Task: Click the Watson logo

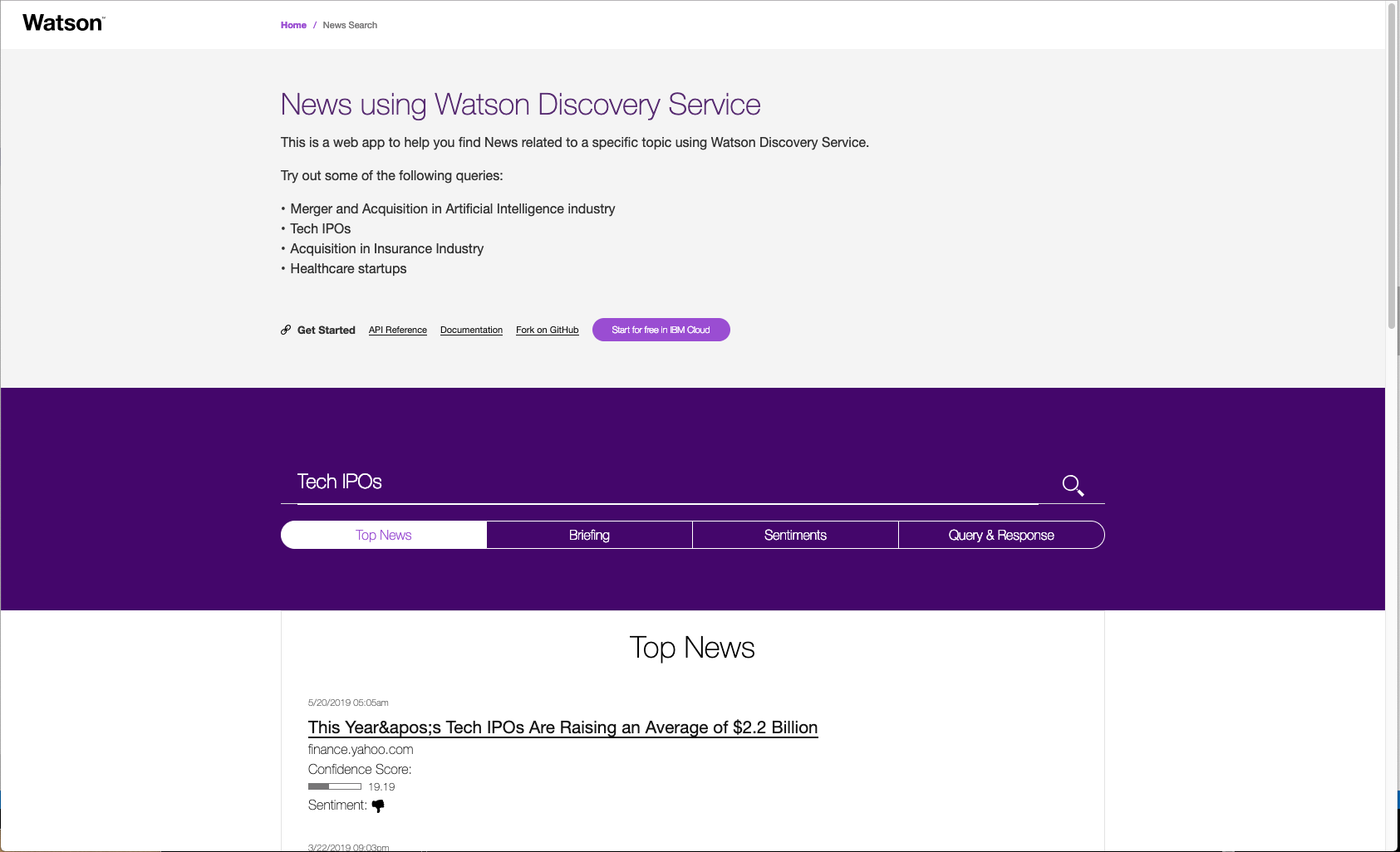Action: pos(63,23)
